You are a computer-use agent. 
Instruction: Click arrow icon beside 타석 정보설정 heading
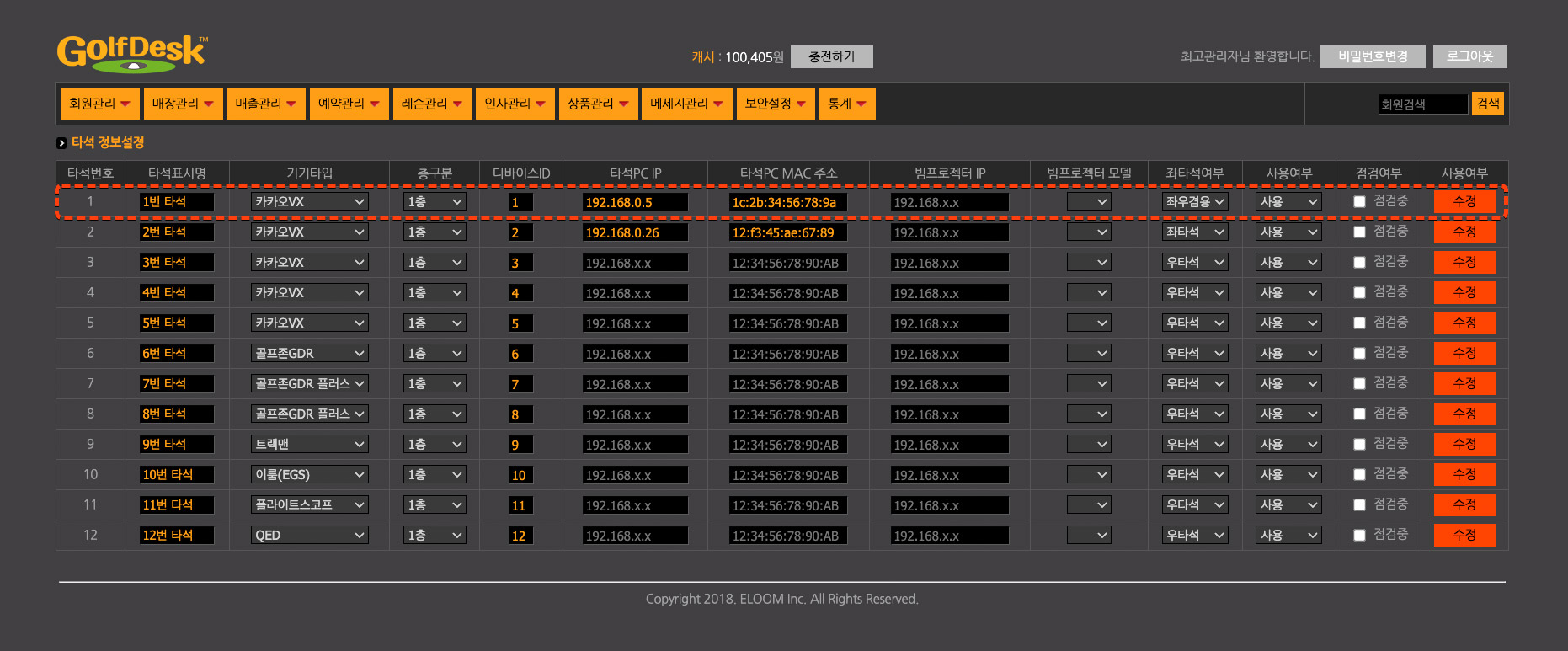point(61,143)
